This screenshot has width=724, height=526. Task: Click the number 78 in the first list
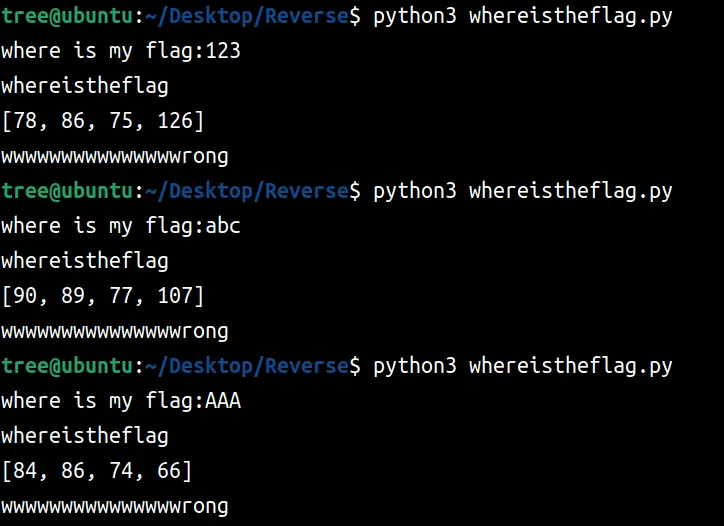[25, 121]
